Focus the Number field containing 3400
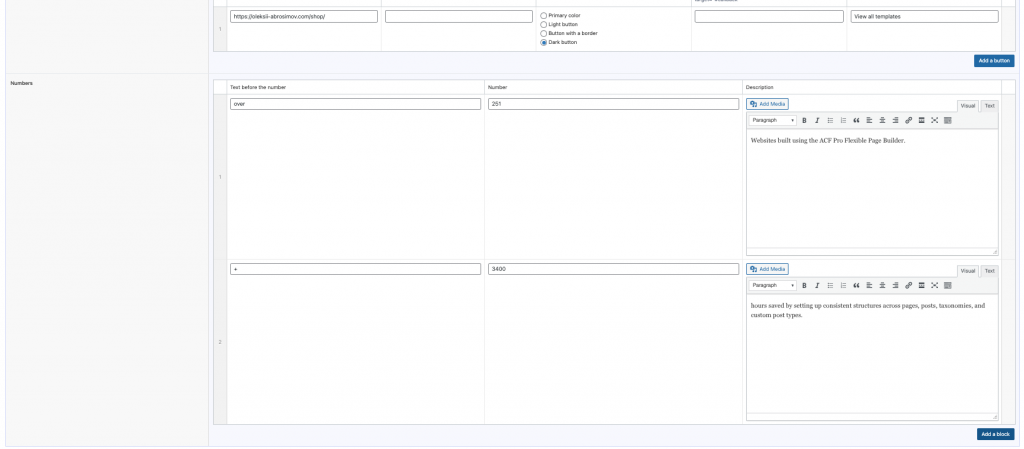1024x449 pixels. [x=613, y=269]
